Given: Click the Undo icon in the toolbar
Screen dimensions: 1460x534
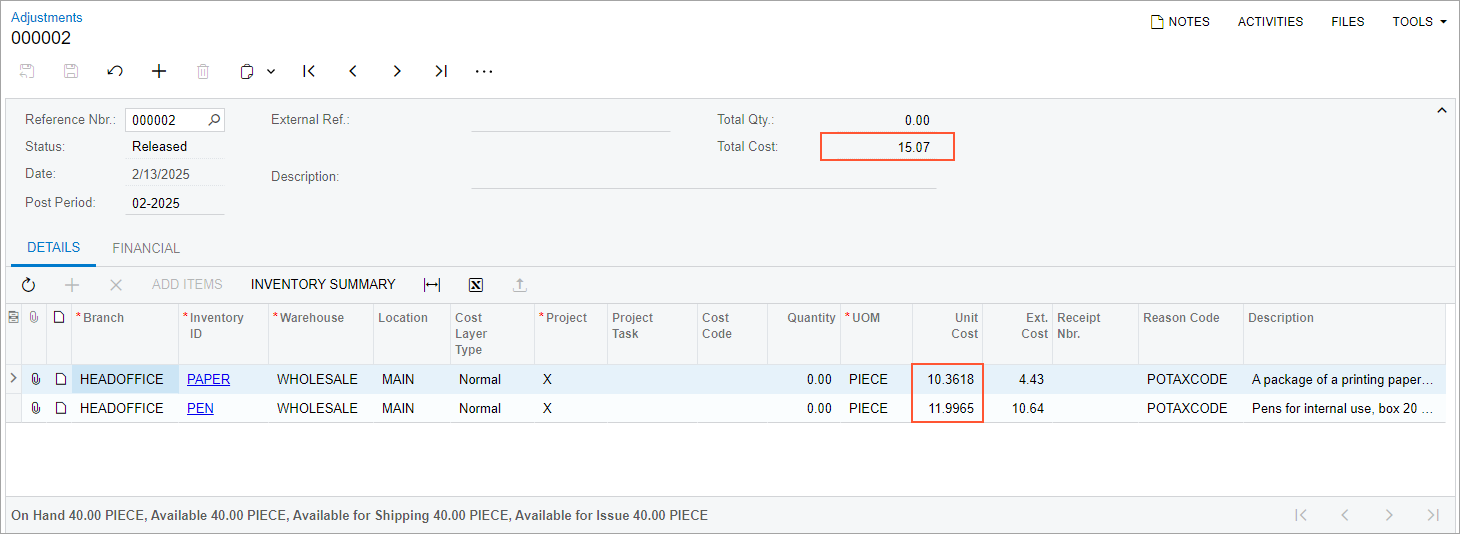Looking at the screenshot, I should coord(115,71).
